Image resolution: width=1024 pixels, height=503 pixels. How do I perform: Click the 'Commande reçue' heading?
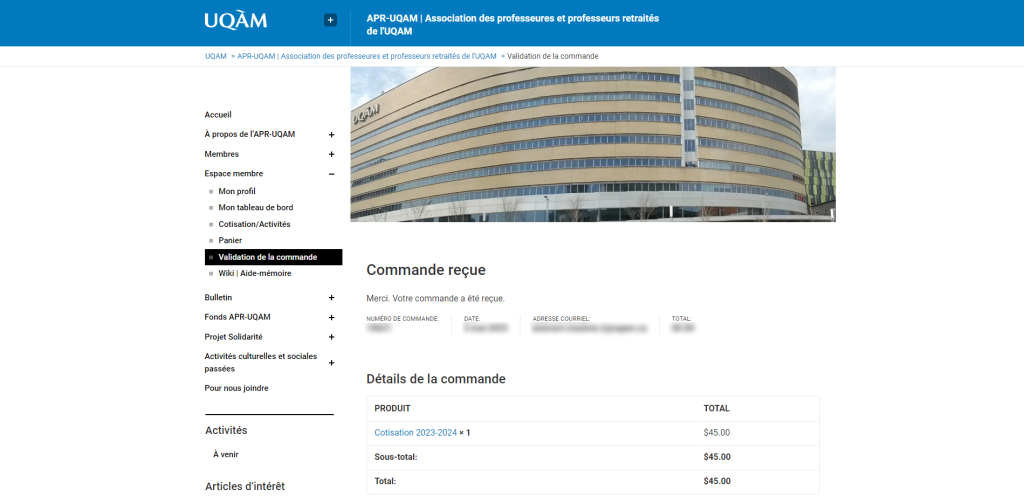point(426,270)
